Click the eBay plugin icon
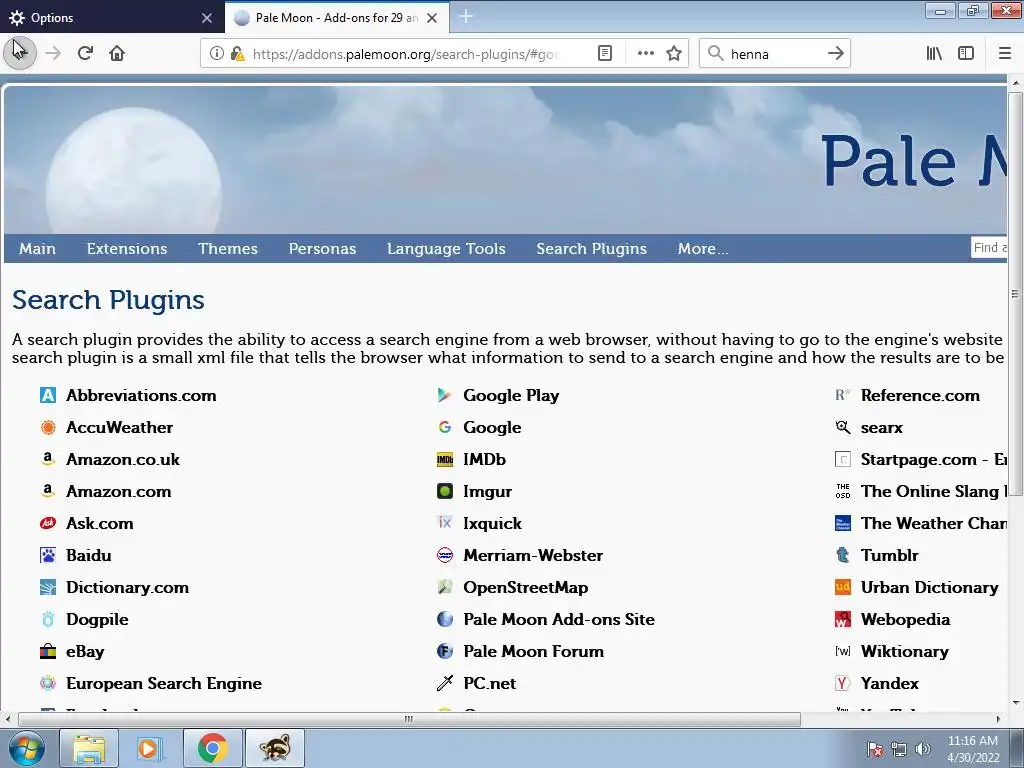Viewport: 1024px width, 768px height. tap(48, 651)
